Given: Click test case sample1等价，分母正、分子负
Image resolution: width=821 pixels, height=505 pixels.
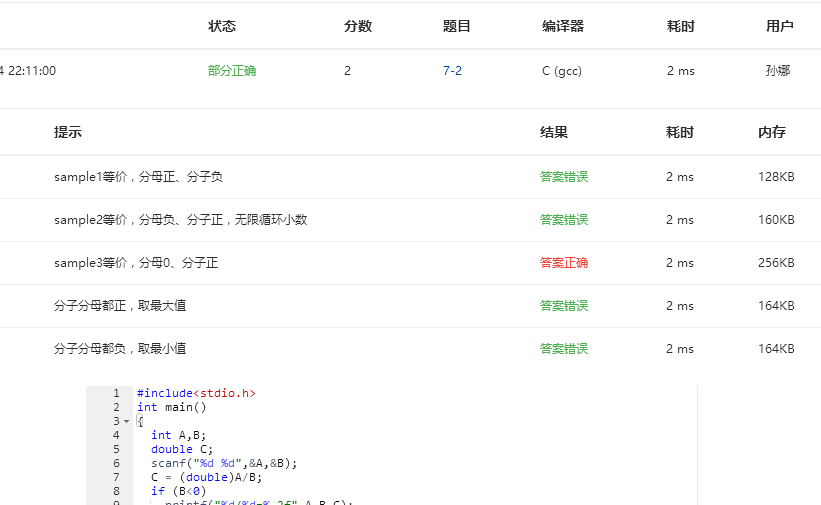Looking at the screenshot, I should pos(138,177).
